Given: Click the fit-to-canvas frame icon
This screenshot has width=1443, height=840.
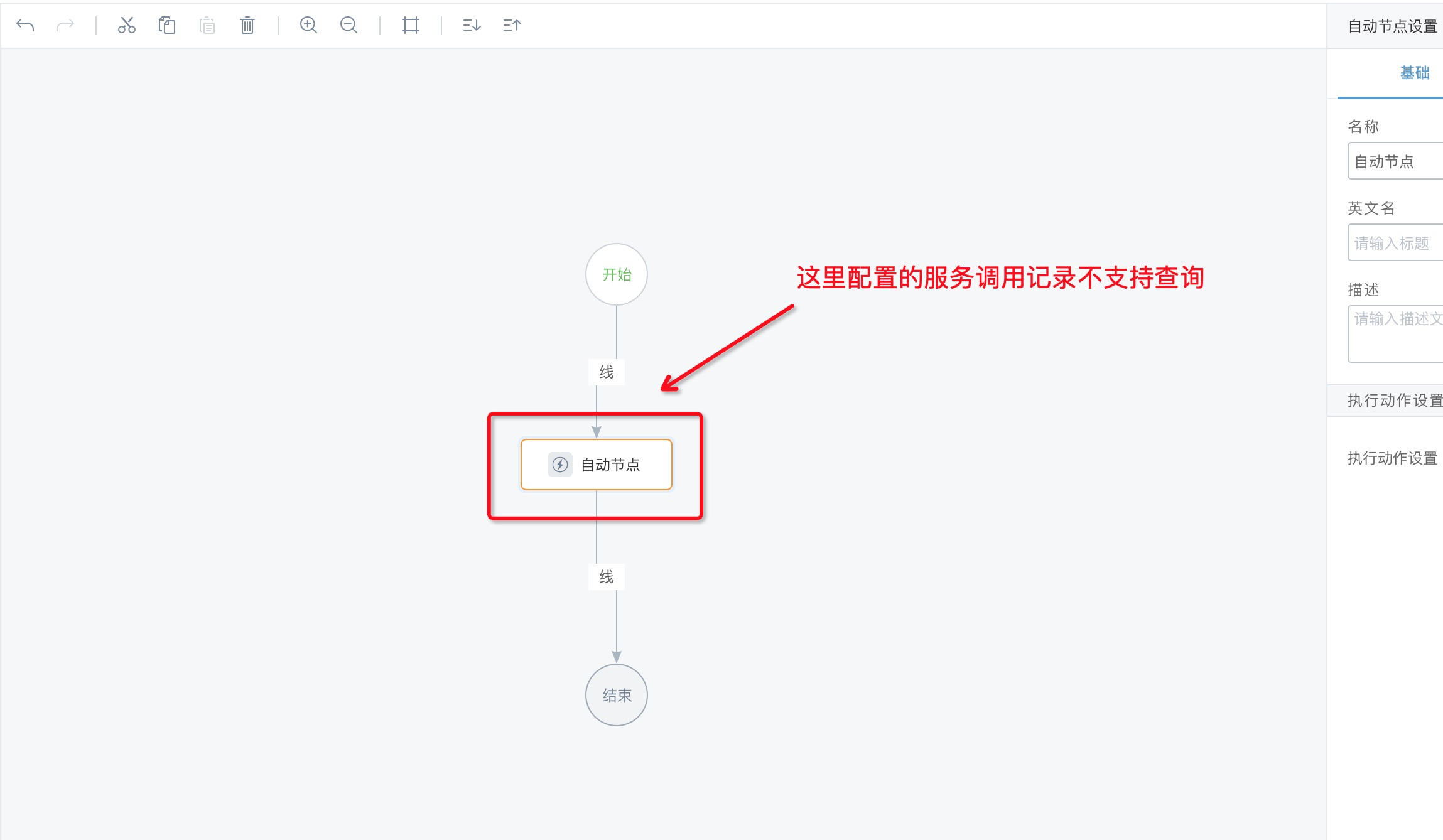Looking at the screenshot, I should tap(410, 25).
